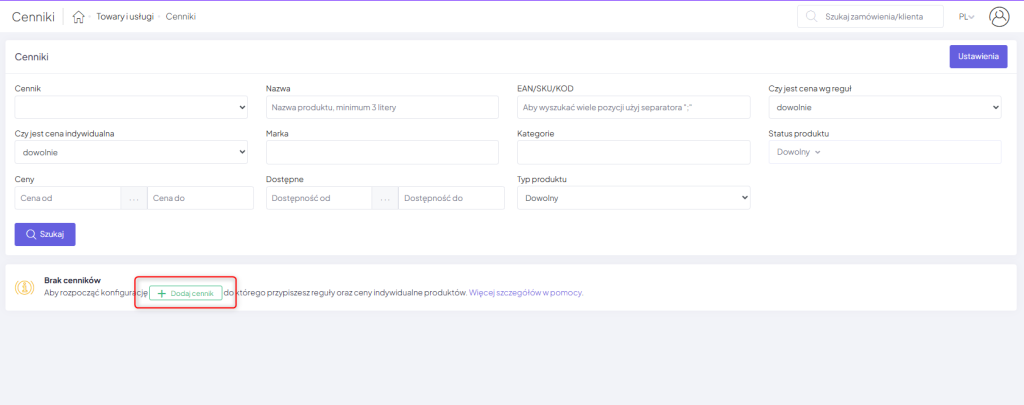Open the user profile avatar icon
Viewport: 1024px width, 405px height.
click(999, 17)
